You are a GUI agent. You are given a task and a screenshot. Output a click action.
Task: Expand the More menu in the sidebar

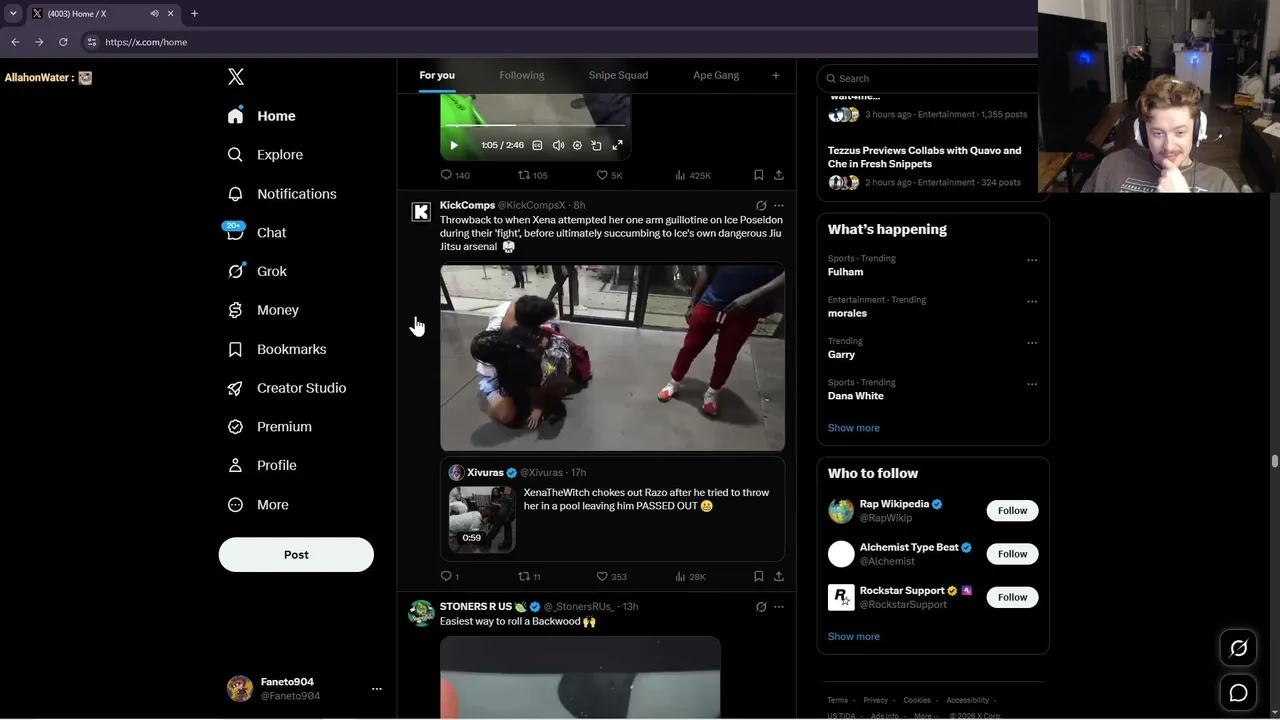(x=258, y=505)
